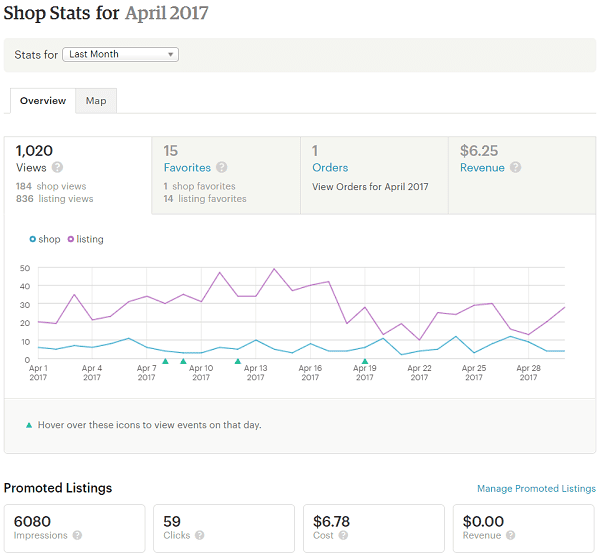Open the Stats for Last Month dropdown
This screenshot has width=600, height=556.
tap(121, 54)
